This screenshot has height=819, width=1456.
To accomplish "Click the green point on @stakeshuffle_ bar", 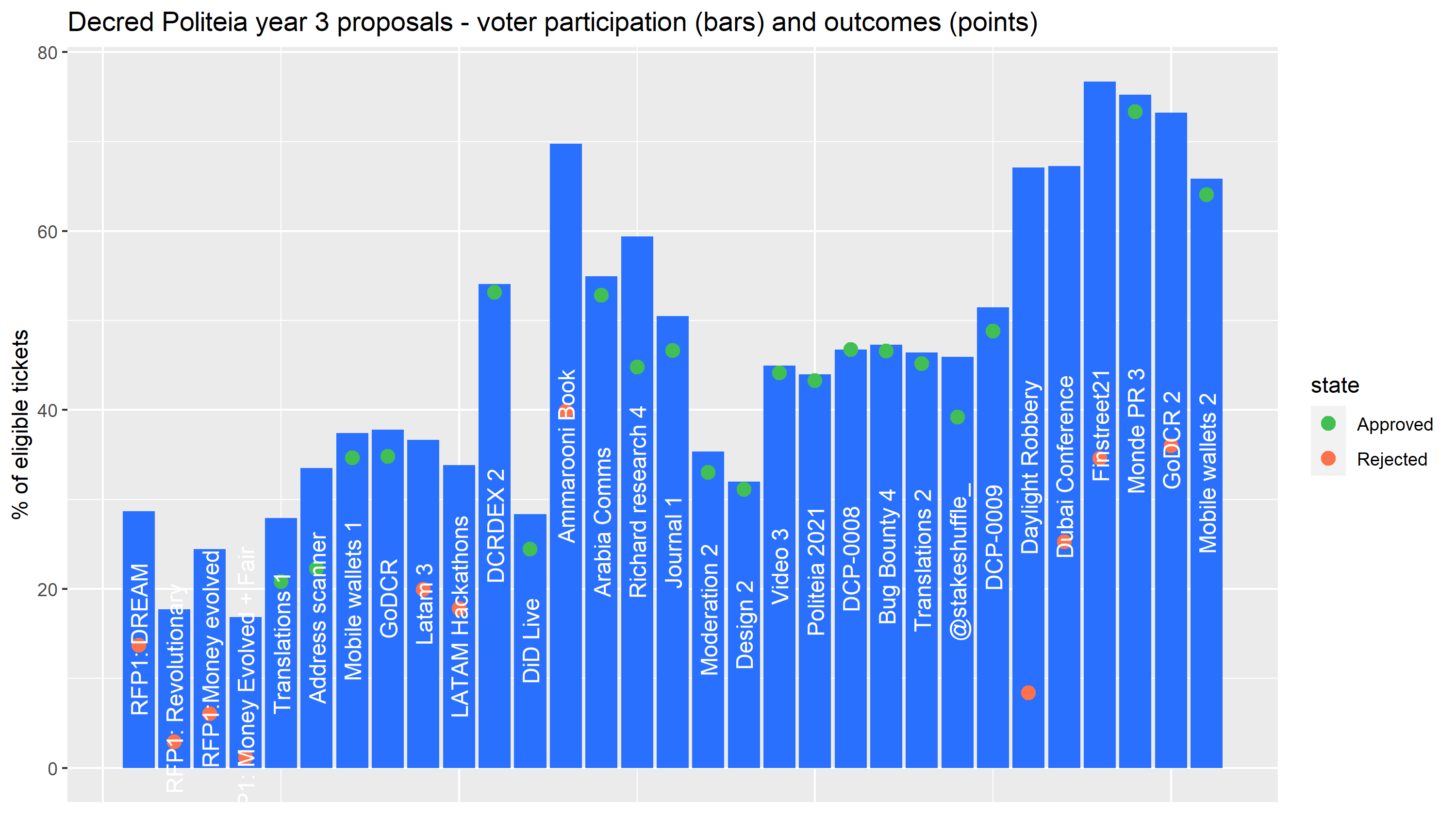I will (x=958, y=417).
